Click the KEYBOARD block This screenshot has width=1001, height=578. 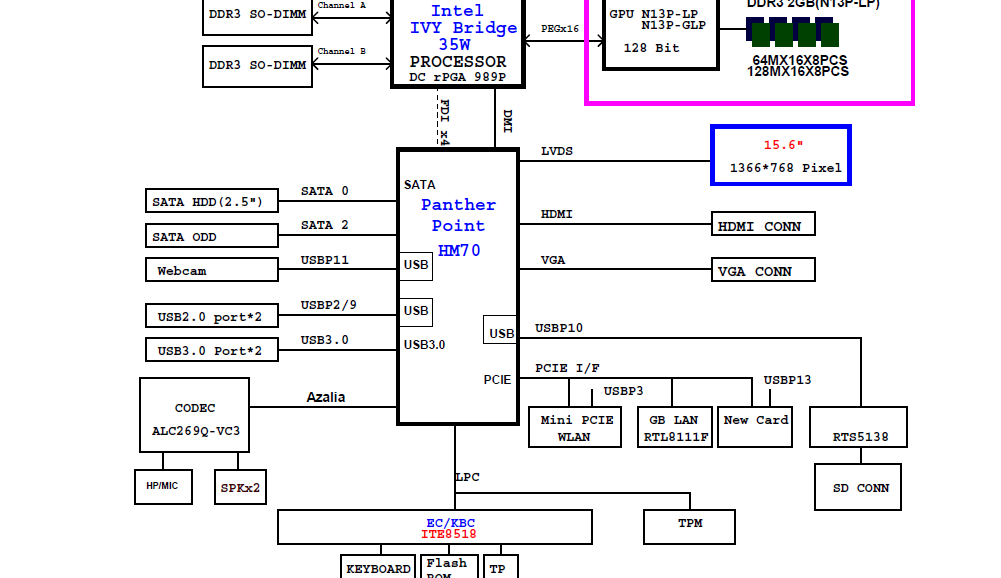(378, 567)
